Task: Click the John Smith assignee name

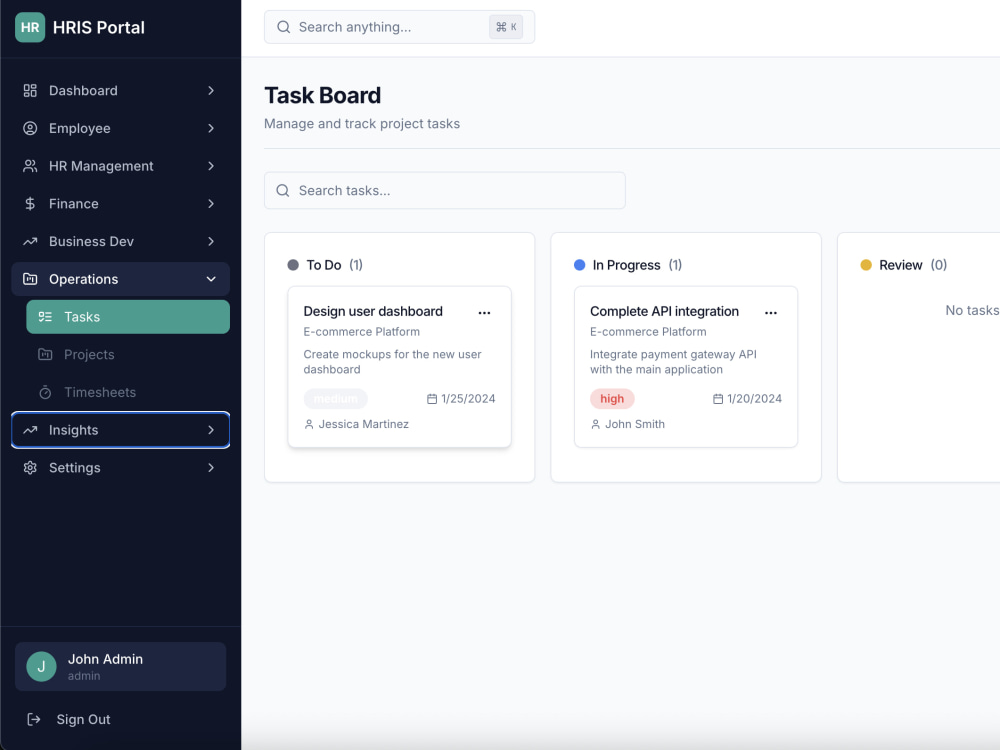Action: coord(635,424)
